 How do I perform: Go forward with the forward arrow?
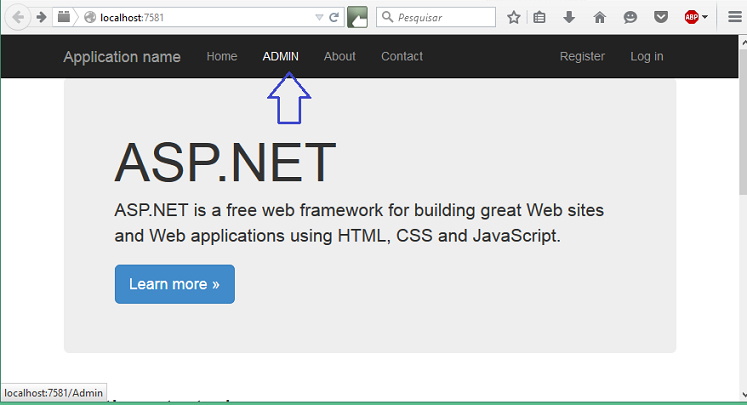41,18
